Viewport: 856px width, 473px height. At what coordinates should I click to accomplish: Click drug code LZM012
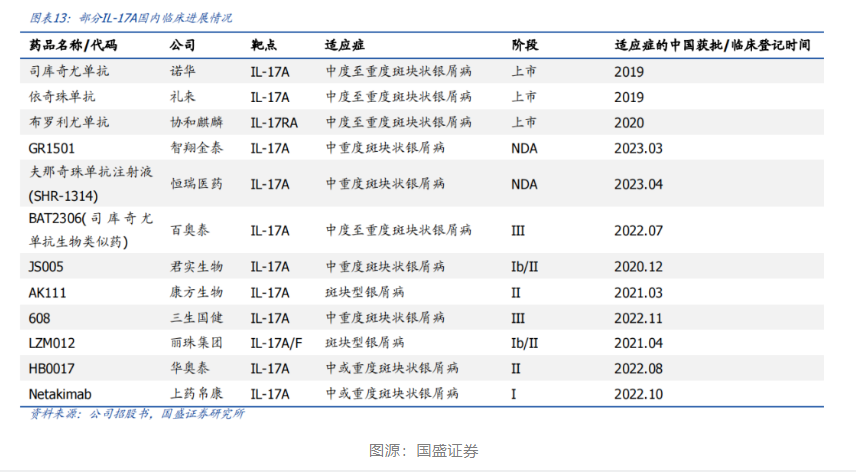[x=52, y=344]
